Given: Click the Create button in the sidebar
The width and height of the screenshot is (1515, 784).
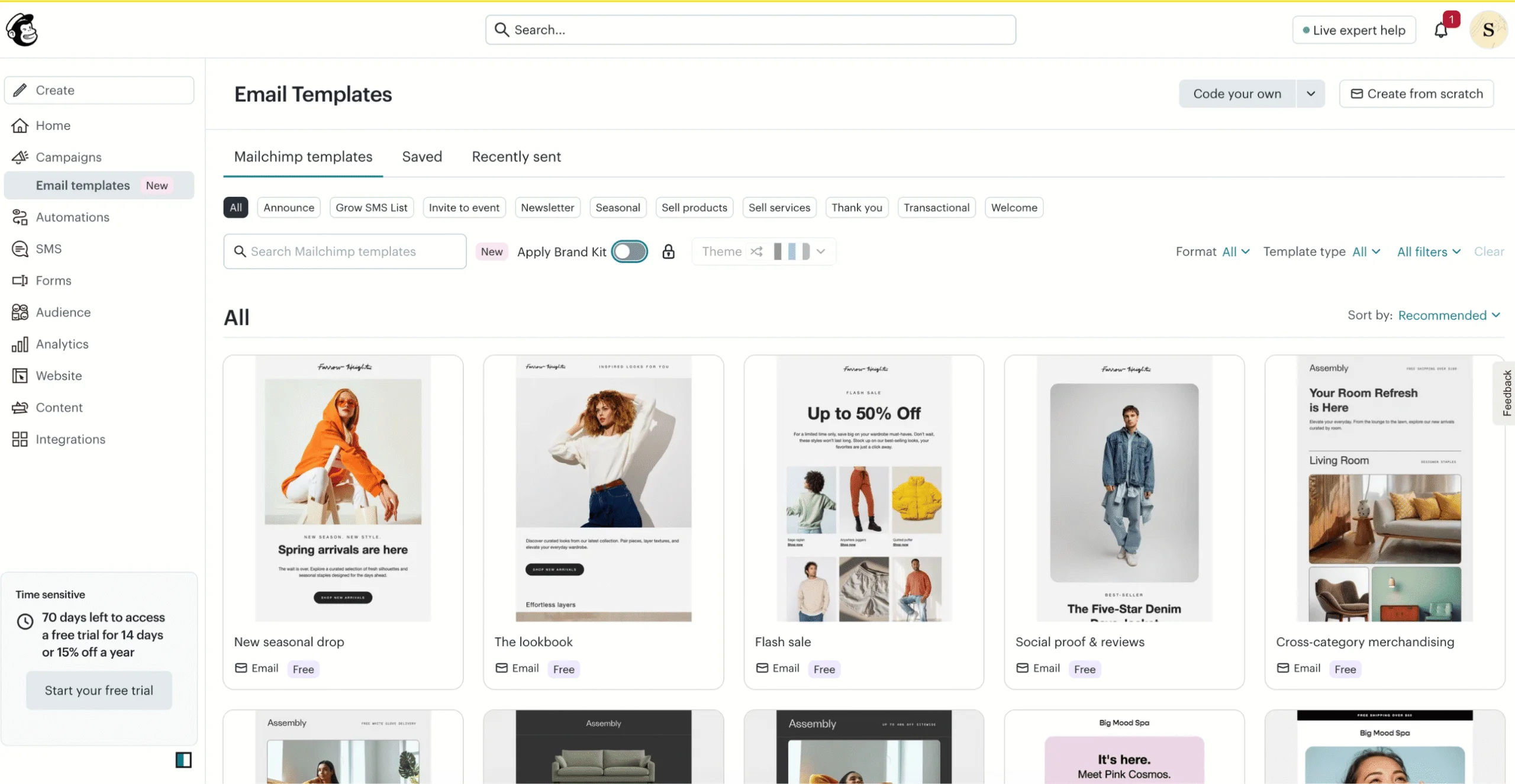Looking at the screenshot, I should (x=99, y=90).
